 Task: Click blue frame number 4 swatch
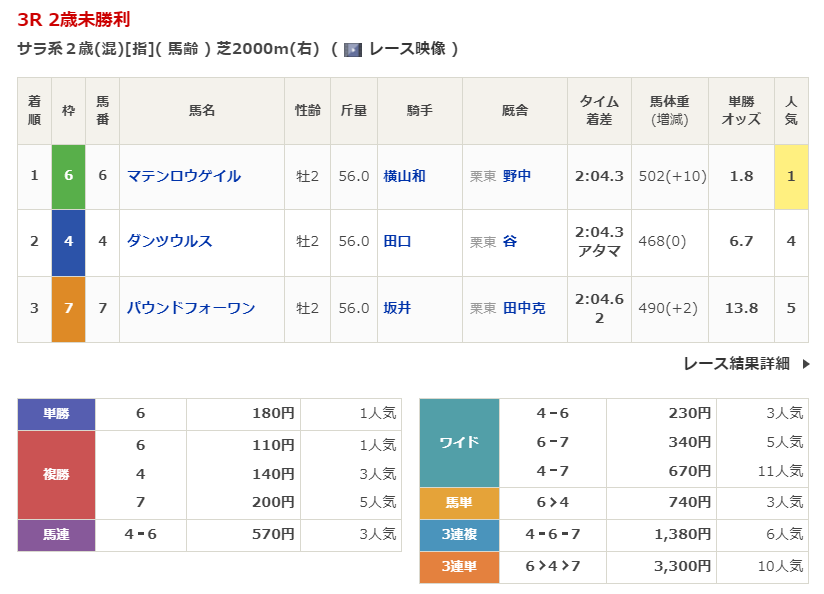click(68, 241)
